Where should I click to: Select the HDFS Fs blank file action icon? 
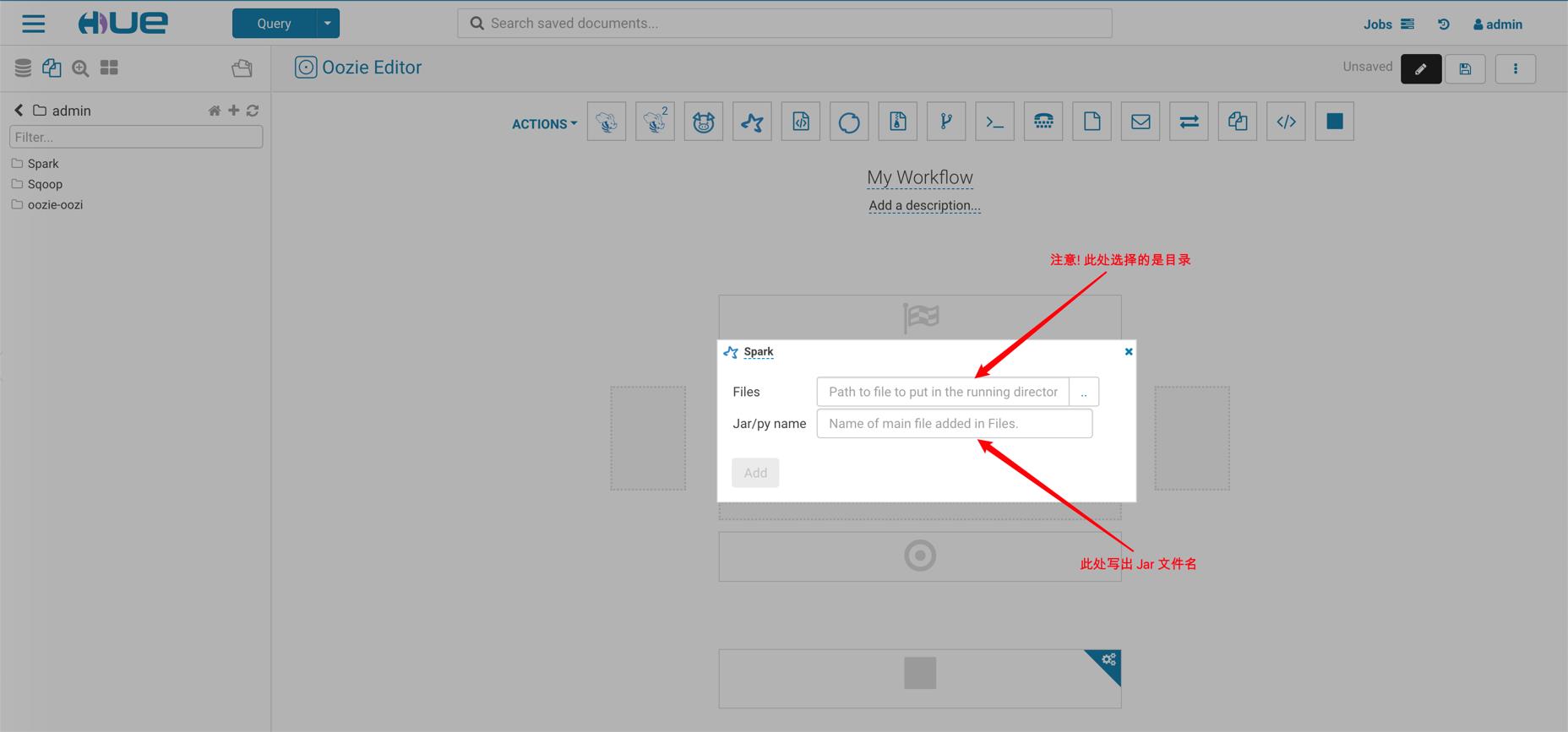tap(1092, 122)
